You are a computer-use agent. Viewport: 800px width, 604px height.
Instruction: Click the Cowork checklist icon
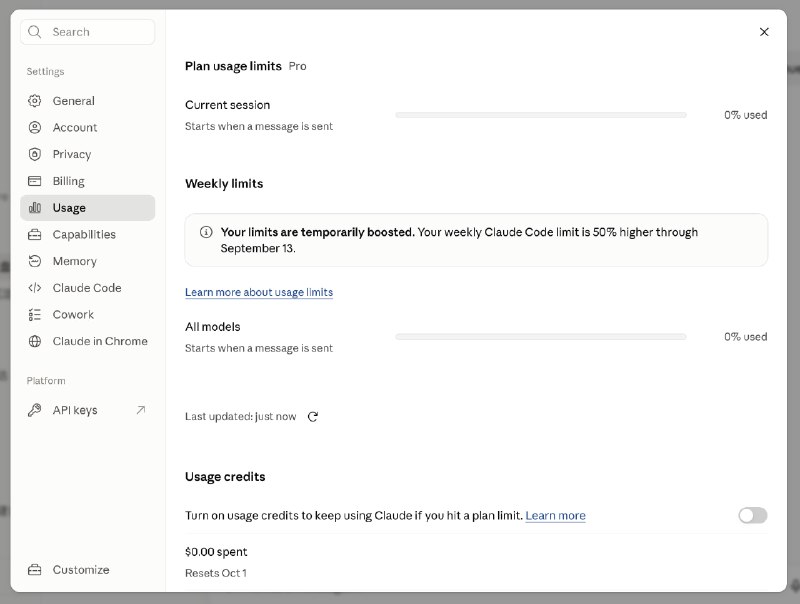[35, 314]
